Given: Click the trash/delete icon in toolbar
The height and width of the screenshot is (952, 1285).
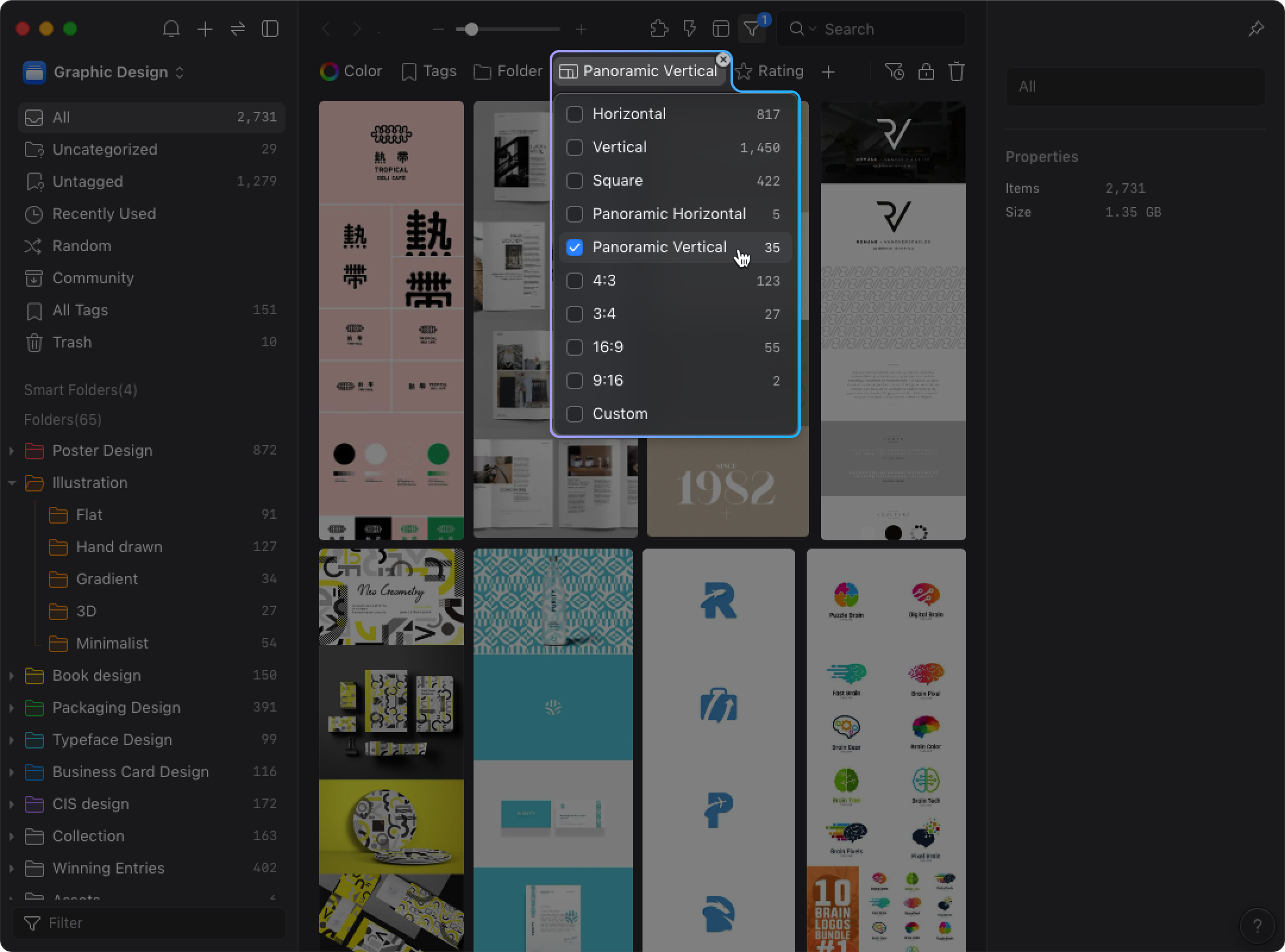Looking at the screenshot, I should tap(957, 72).
